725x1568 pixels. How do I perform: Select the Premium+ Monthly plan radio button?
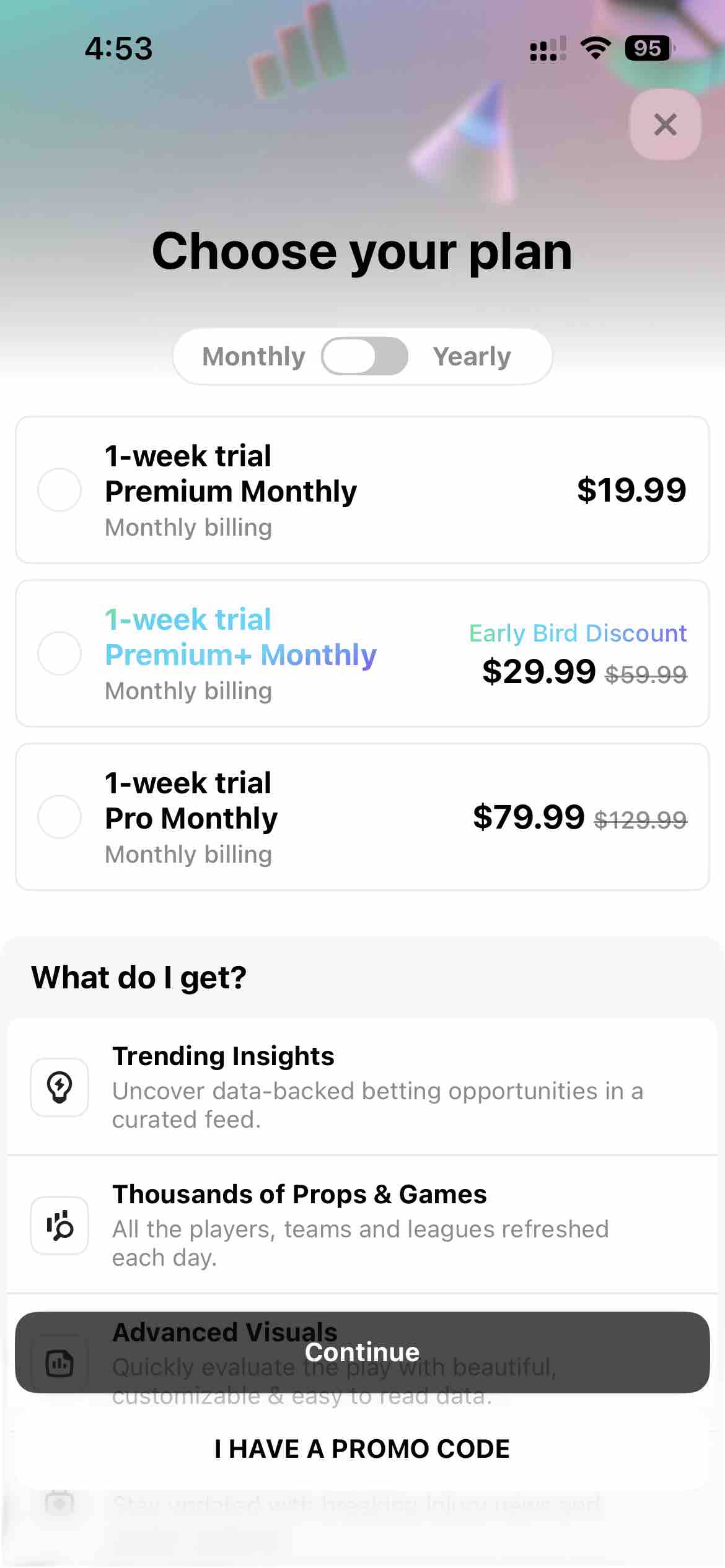click(59, 653)
